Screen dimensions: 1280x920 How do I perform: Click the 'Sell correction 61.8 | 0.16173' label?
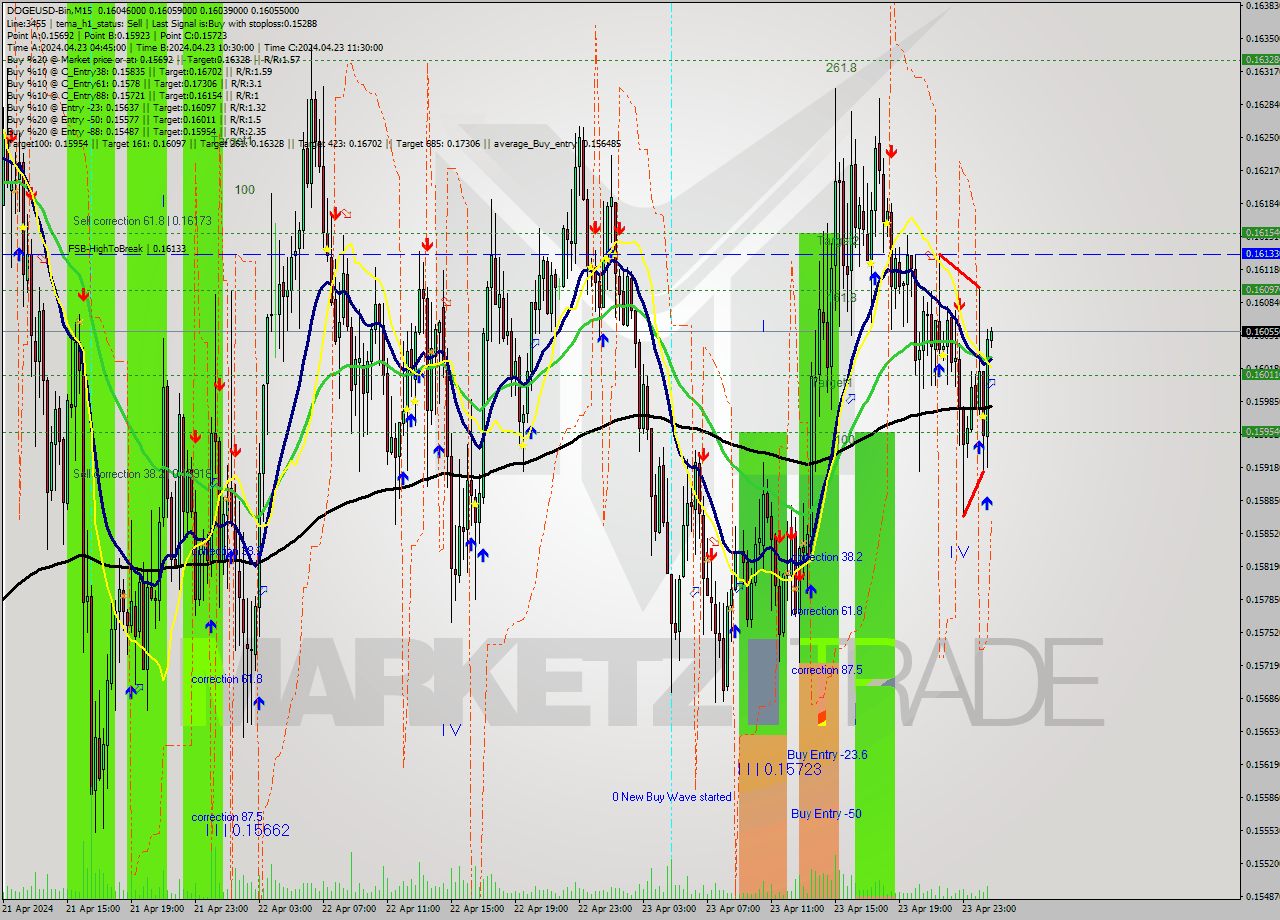point(142,220)
